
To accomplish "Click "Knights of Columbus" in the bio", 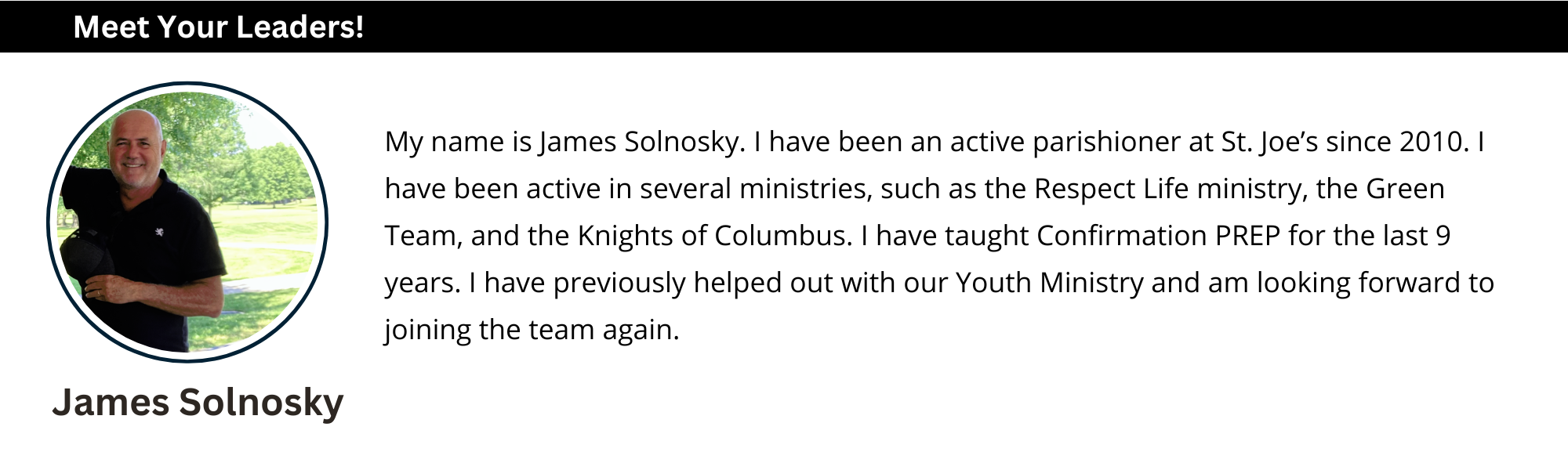I will (x=714, y=236).
